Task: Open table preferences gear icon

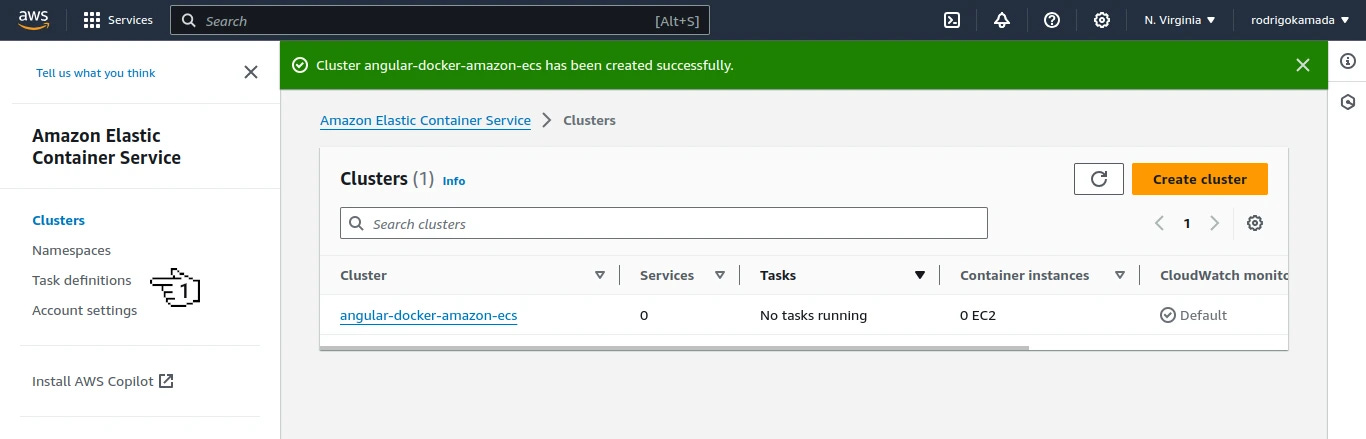Action: coord(1255,223)
